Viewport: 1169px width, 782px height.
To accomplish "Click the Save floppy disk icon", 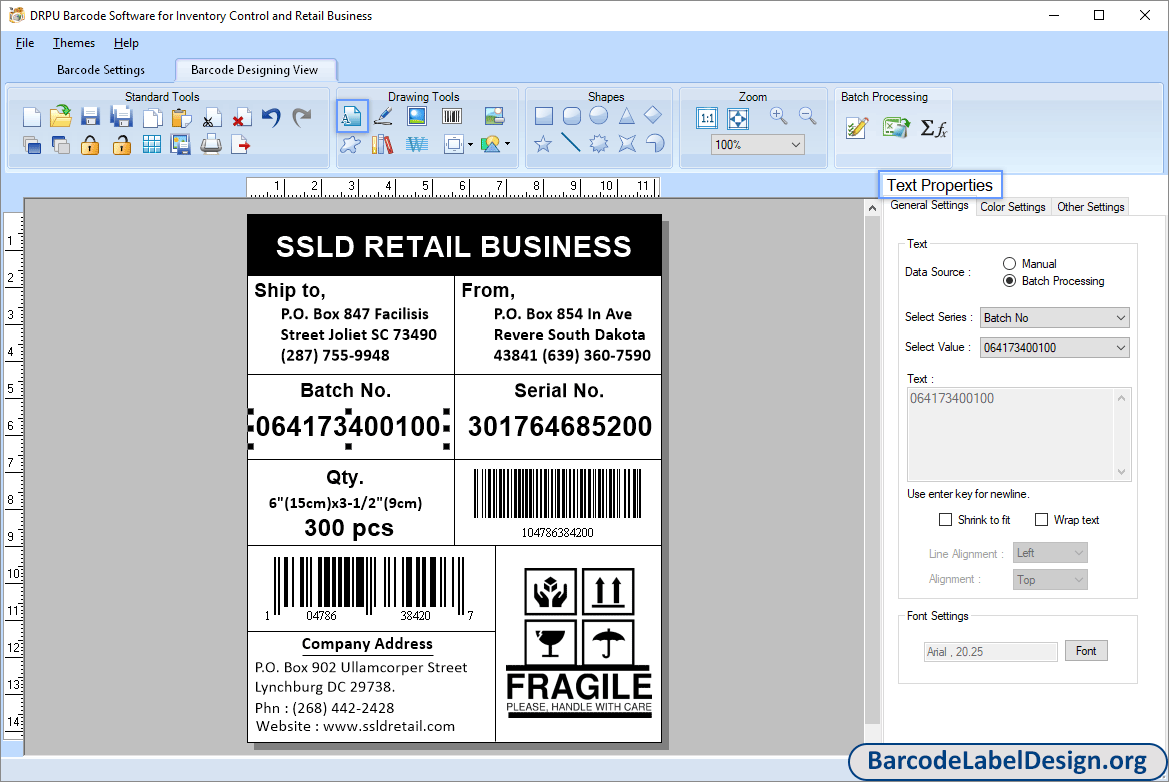I will (90, 116).
